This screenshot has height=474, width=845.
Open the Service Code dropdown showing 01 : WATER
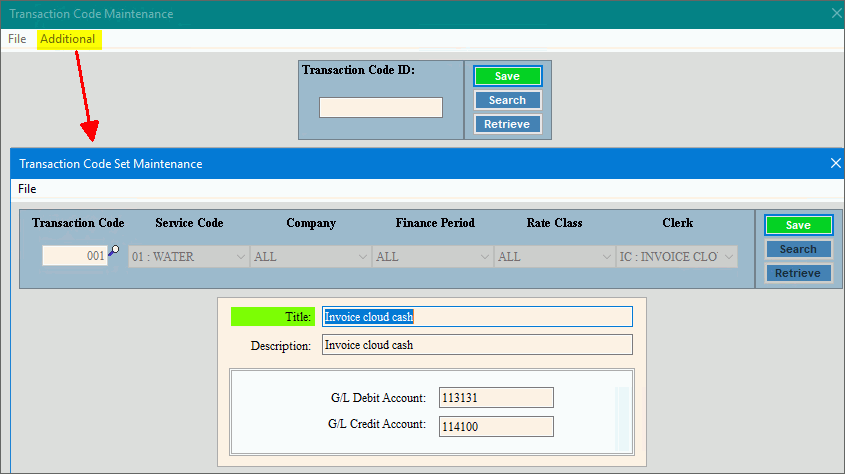coord(188,257)
